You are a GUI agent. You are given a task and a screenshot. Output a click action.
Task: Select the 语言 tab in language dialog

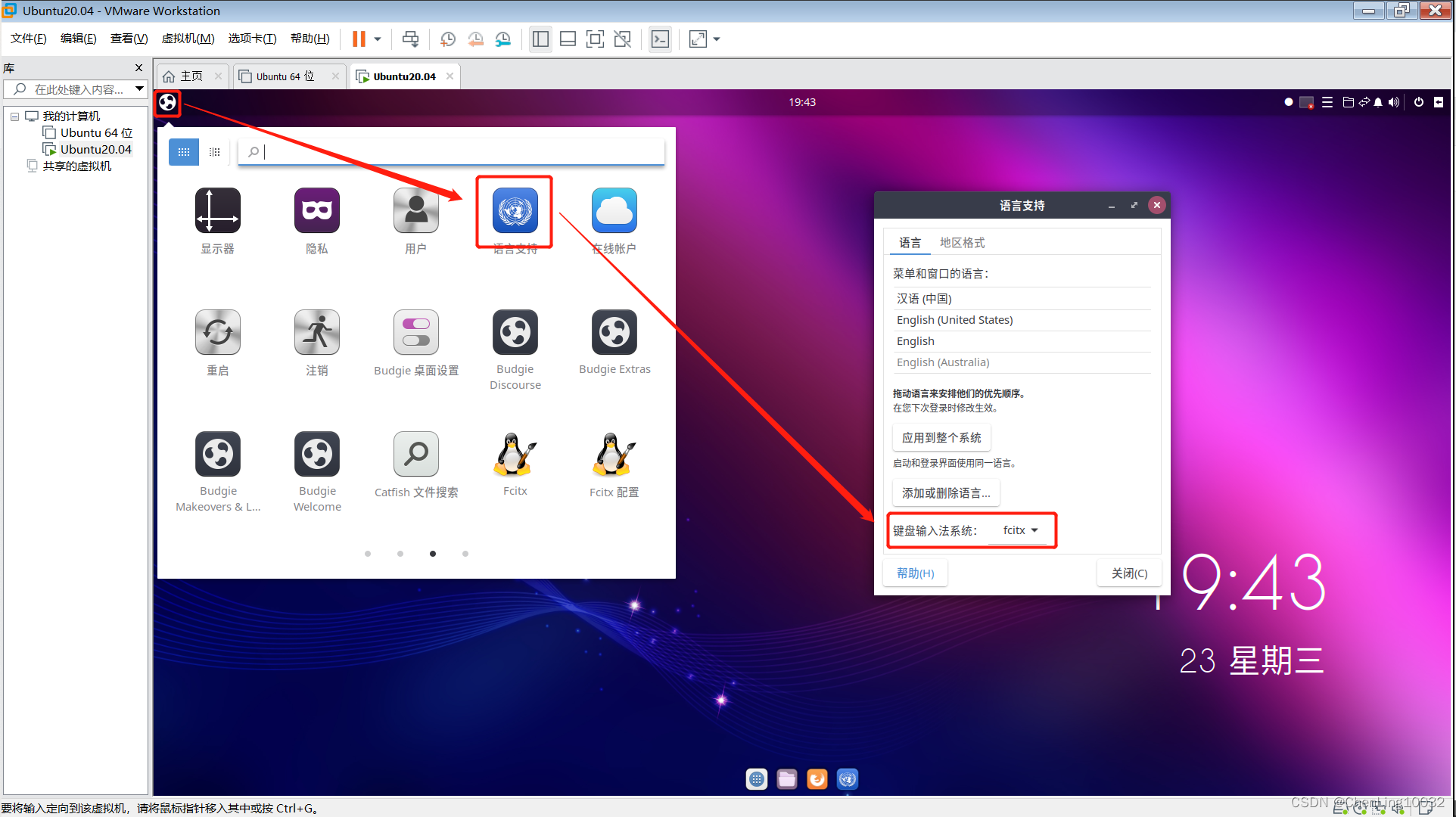point(910,243)
